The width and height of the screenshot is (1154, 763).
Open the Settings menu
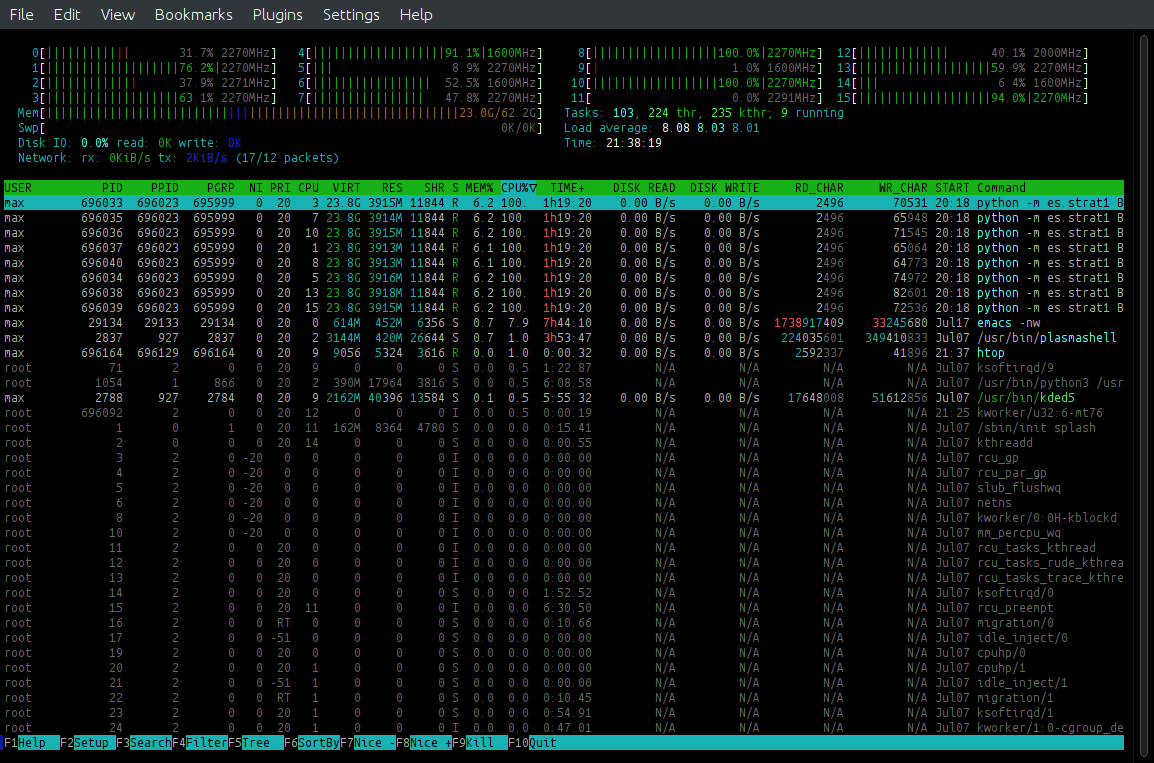pos(351,15)
